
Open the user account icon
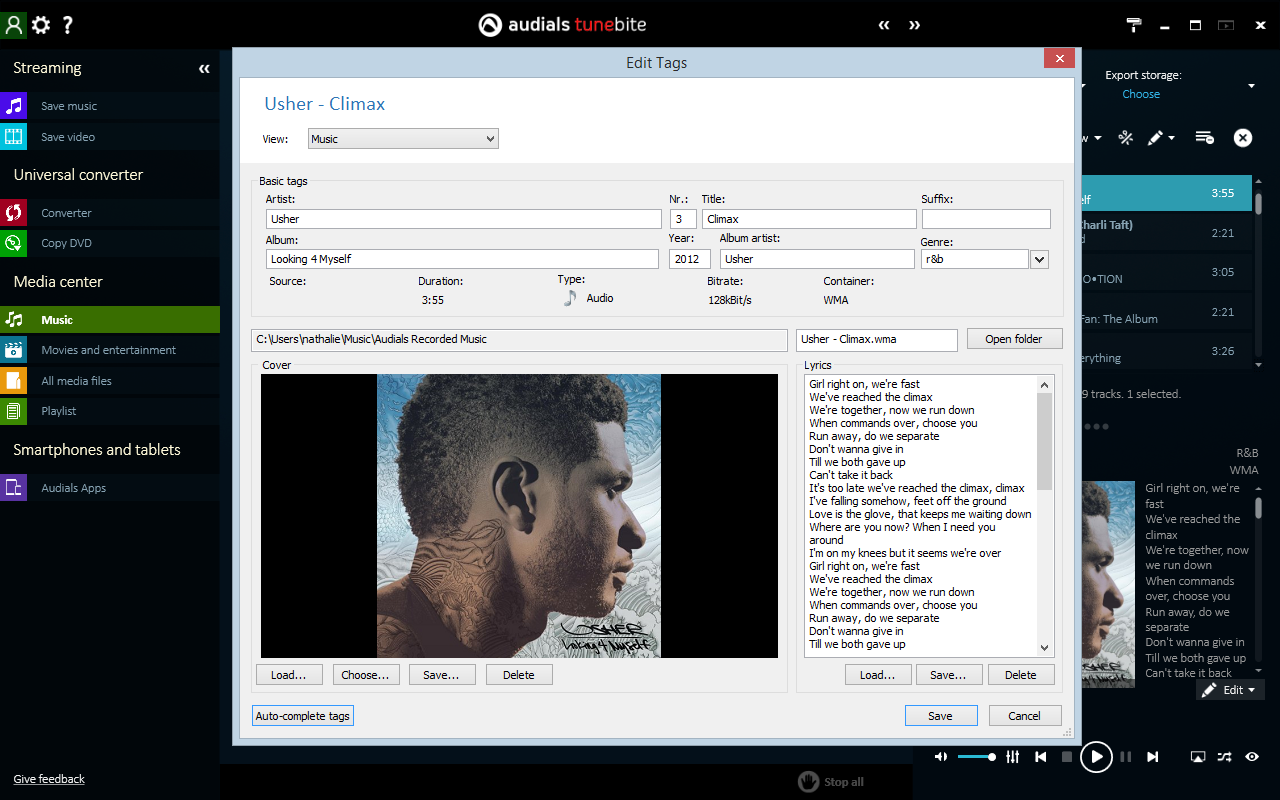click(x=13, y=25)
